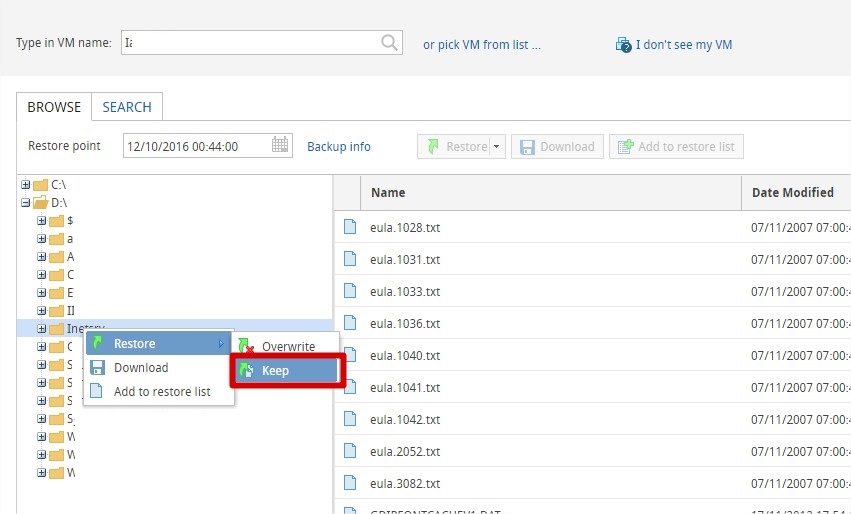Click the C:\ drive folder icon
851x514 pixels.
[40, 185]
